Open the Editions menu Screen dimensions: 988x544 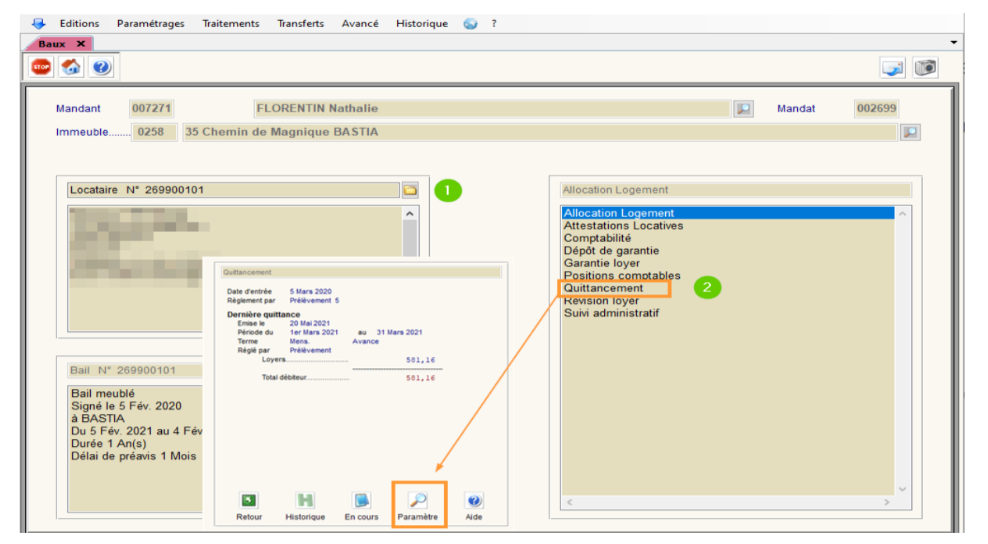click(79, 24)
